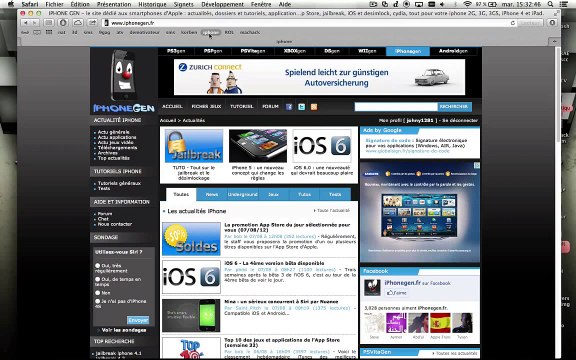Open AirPlay display menu bar icon
This screenshot has width=576, height=360.
pos(419,4)
